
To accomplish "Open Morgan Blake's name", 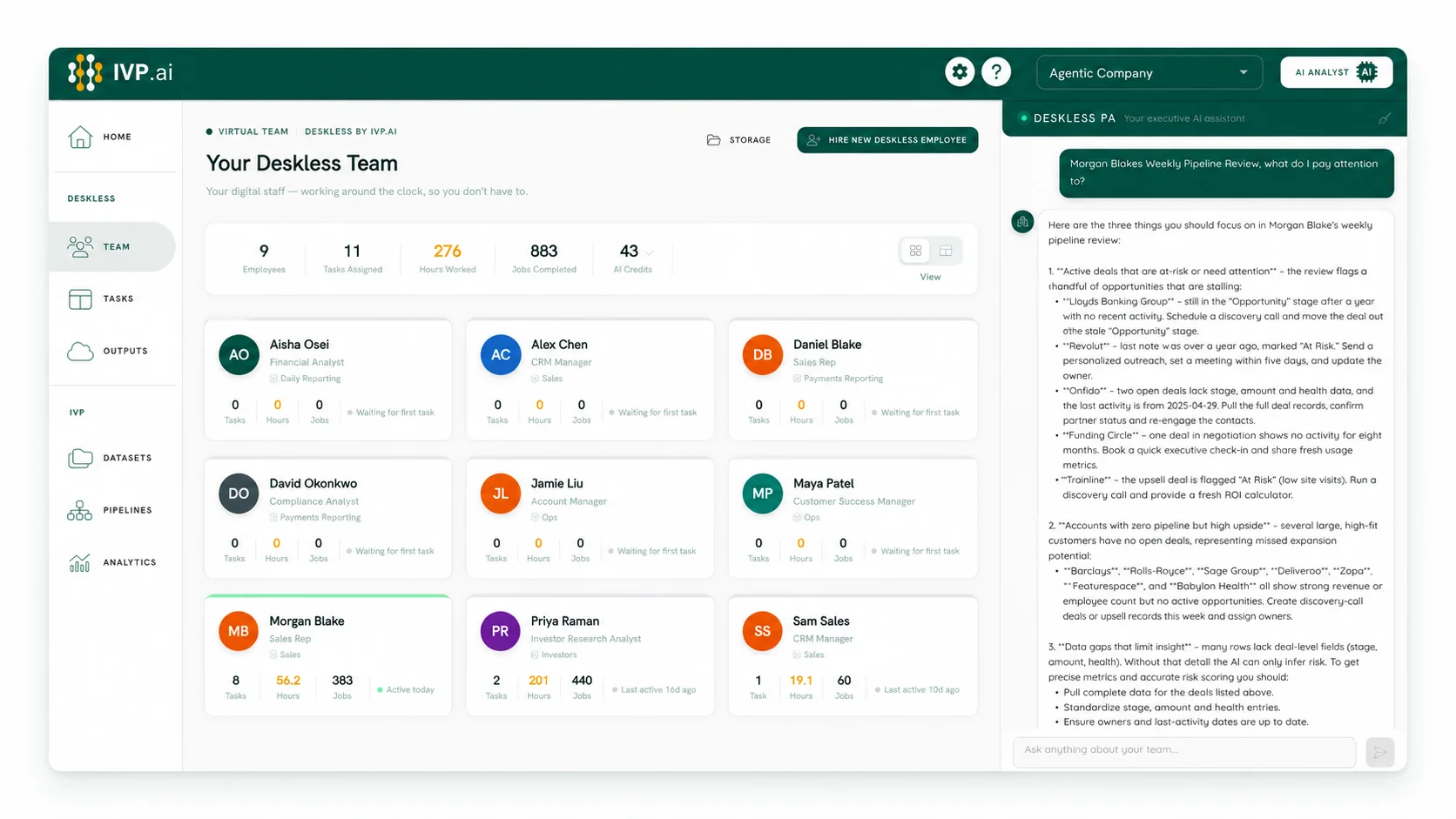I will [x=307, y=621].
